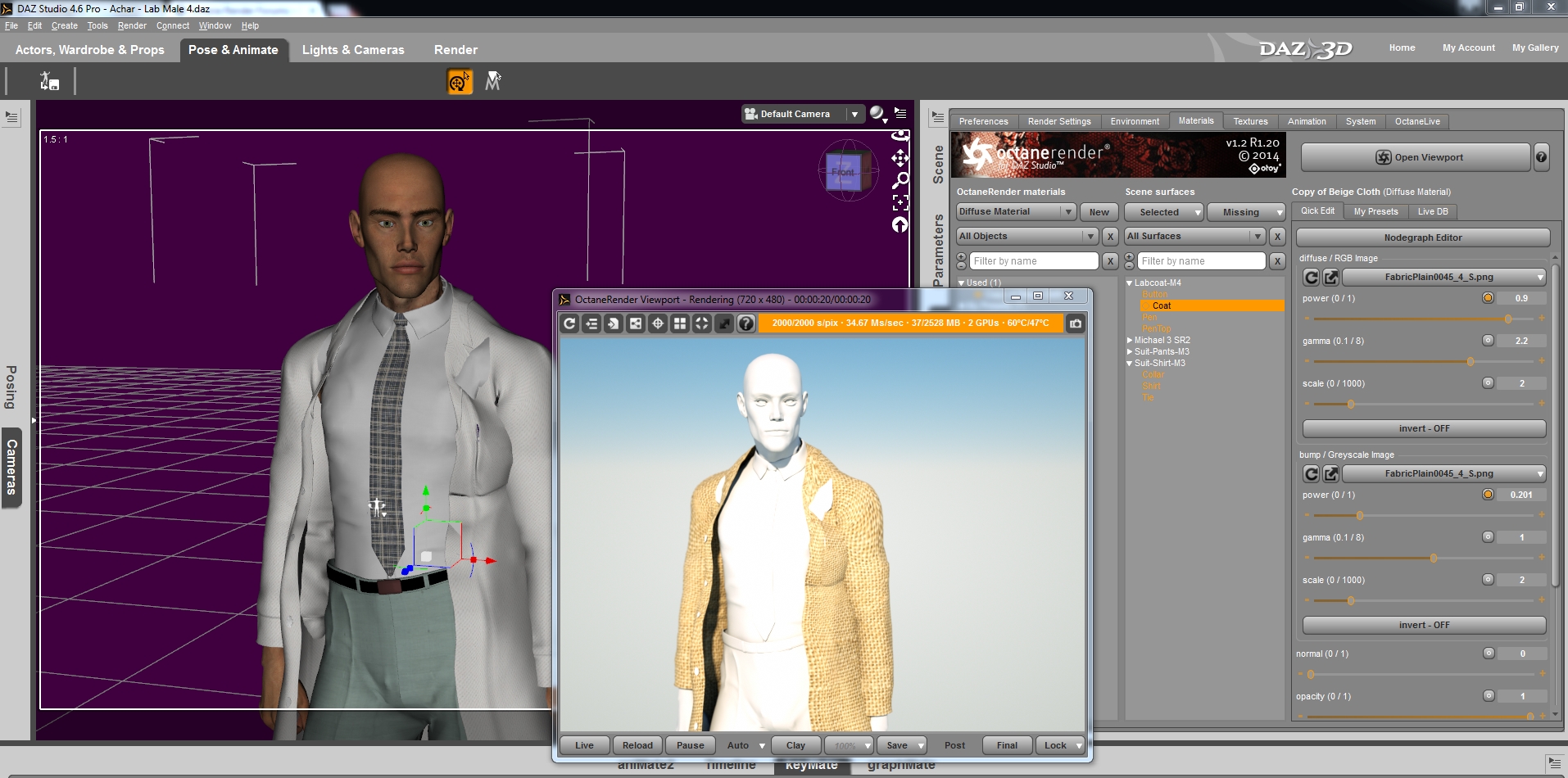Click the node share icon in OctaneRender Viewport
Screen dimensions: 1568x778
tap(636, 323)
